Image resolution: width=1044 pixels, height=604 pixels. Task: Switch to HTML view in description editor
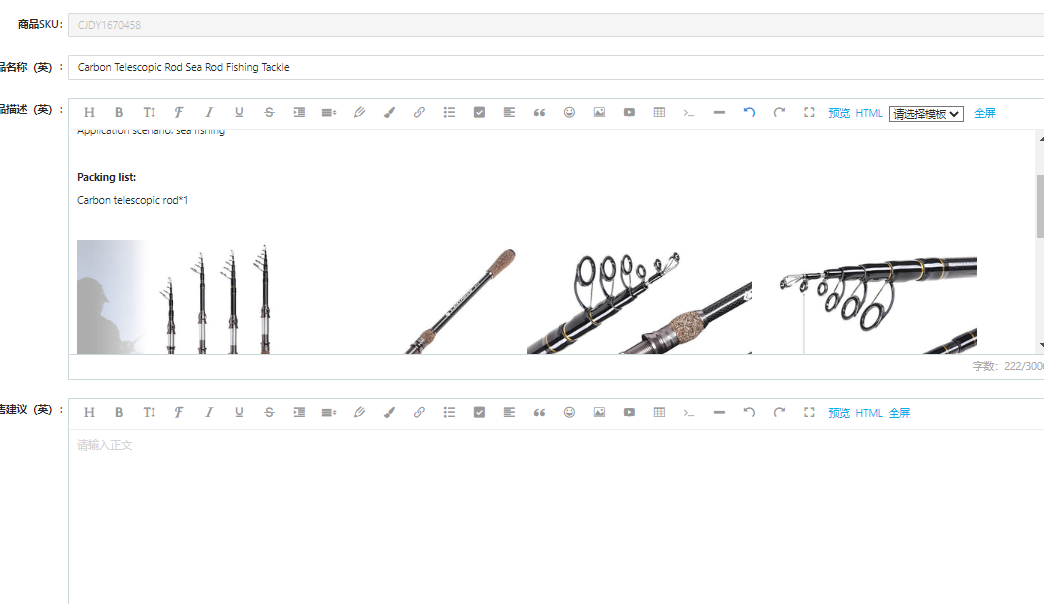tap(869, 114)
